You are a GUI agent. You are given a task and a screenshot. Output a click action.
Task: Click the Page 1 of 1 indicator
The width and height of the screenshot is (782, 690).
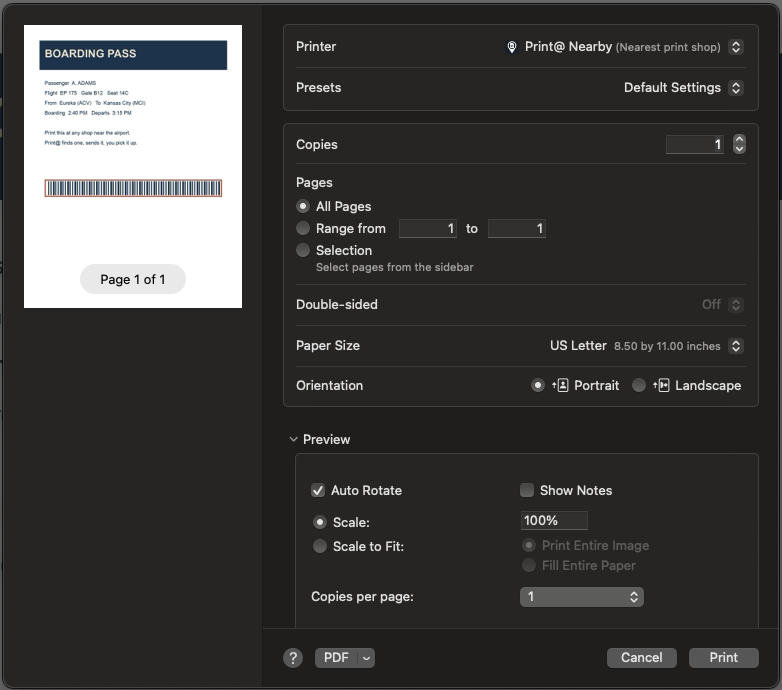(x=133, y=279)
